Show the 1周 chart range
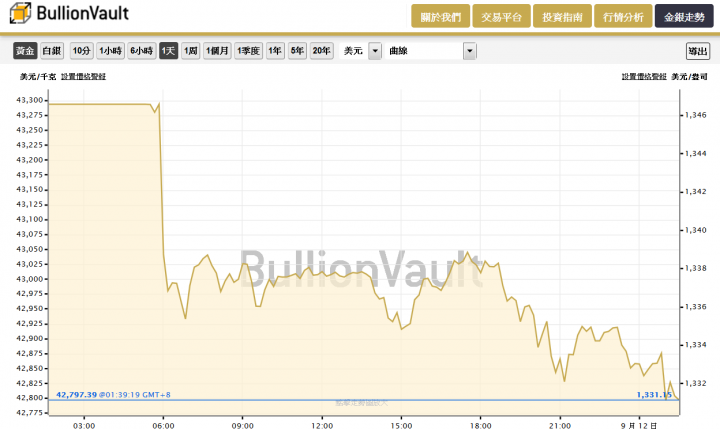 [x=191, y=51]
